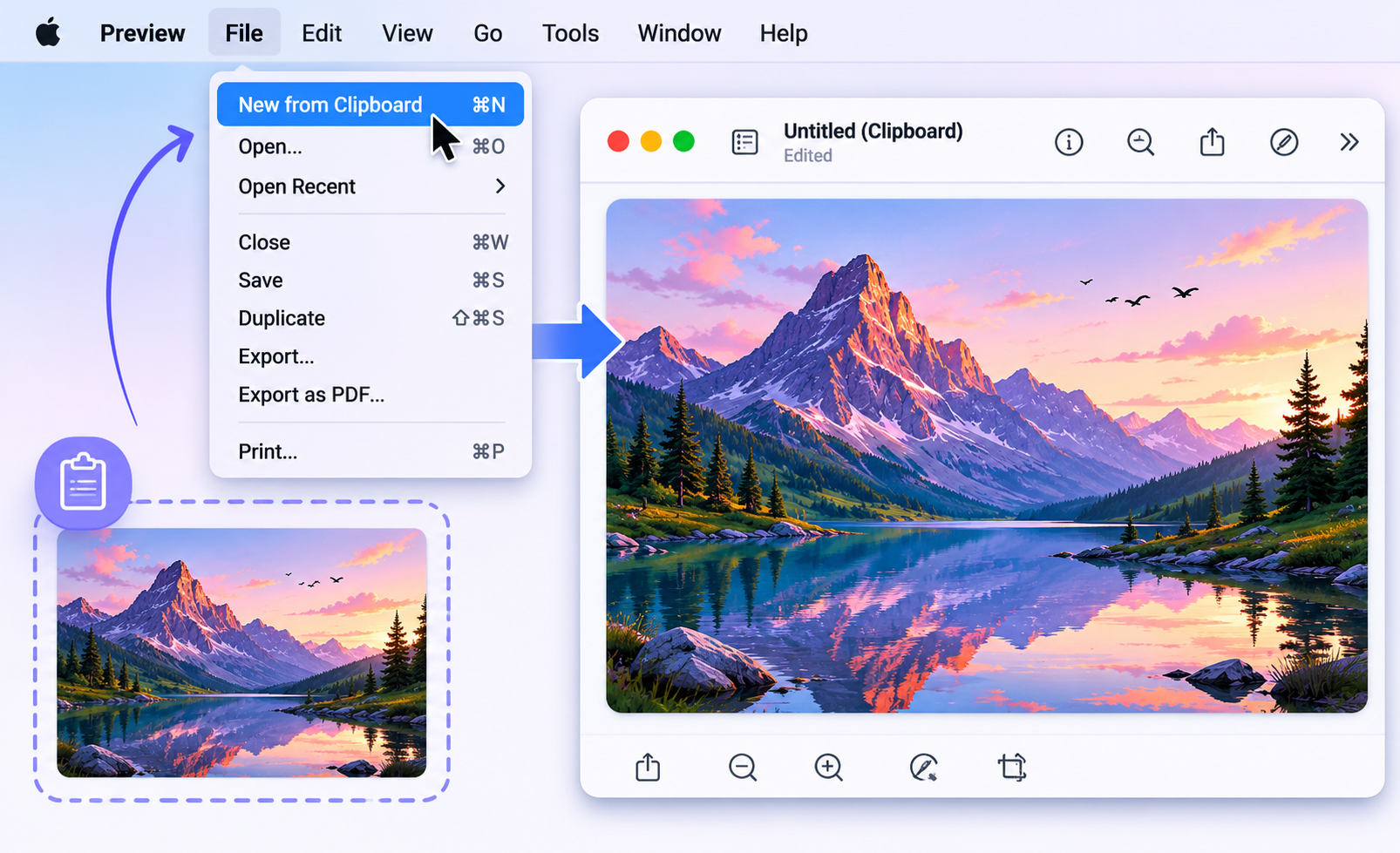Expand the Open Recent submenu
The height and width of the screenshot is (853, 1400).
click(370, 186)
